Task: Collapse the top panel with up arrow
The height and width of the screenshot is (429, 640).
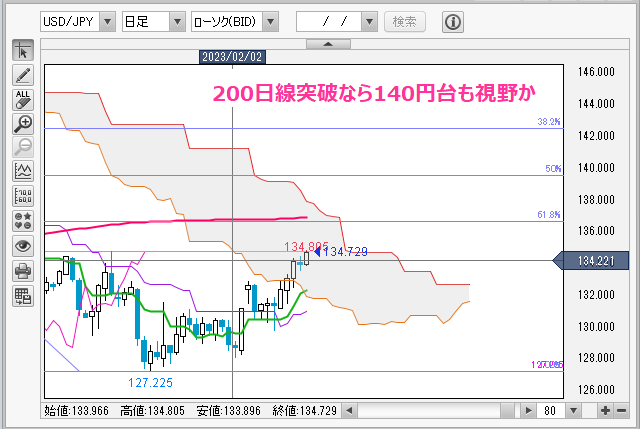Action: [x=328, y=44]
